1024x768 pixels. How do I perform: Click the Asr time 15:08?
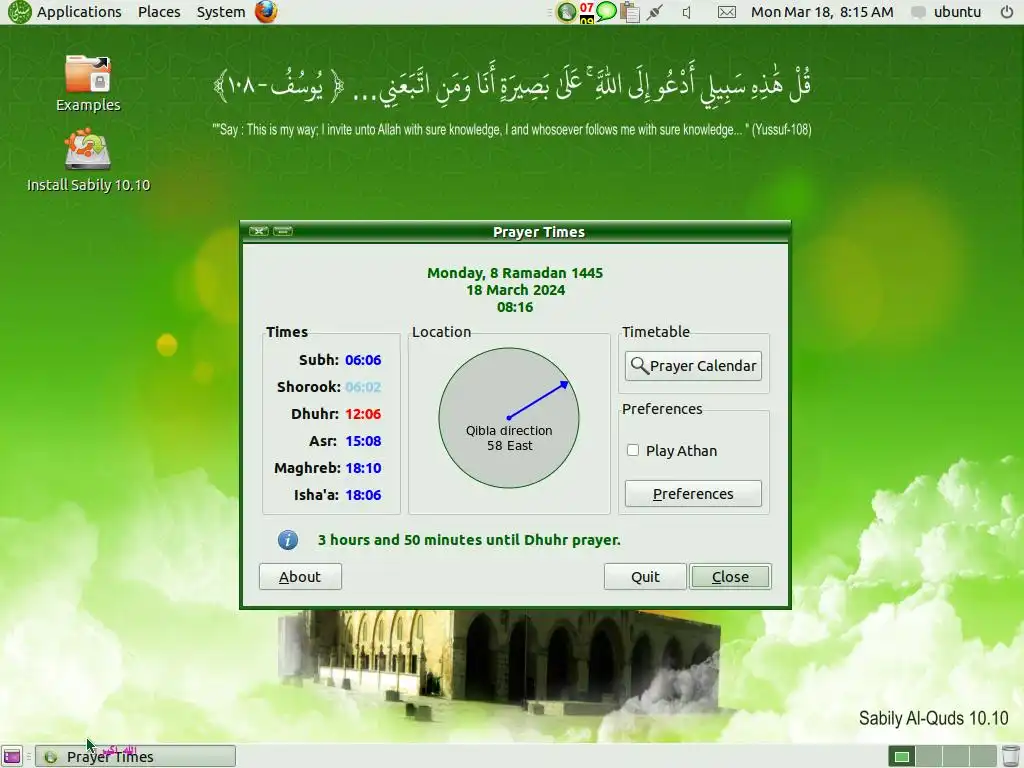(x=363, y=441)
